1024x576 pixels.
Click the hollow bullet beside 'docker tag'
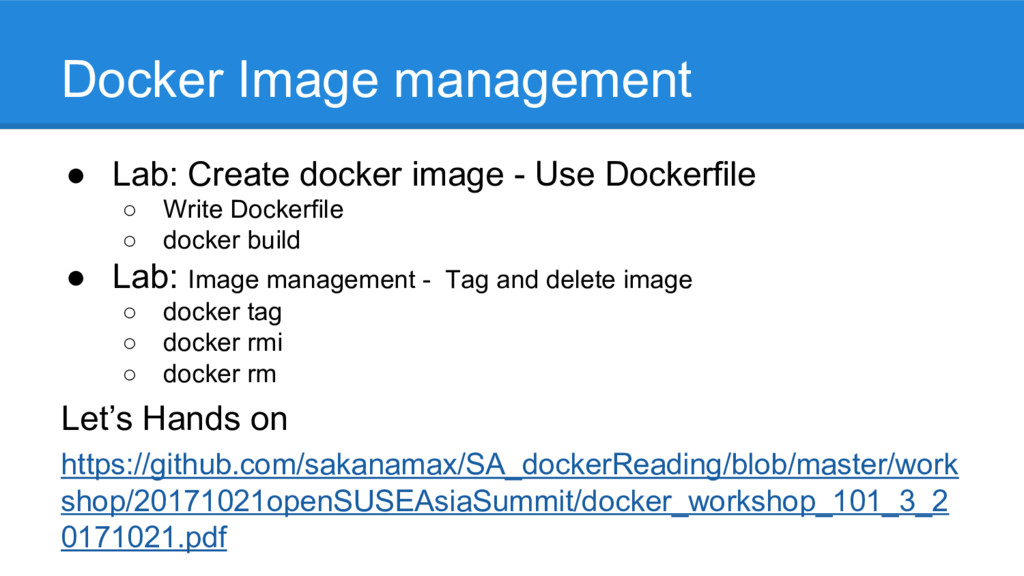click(x=129, y=313)
